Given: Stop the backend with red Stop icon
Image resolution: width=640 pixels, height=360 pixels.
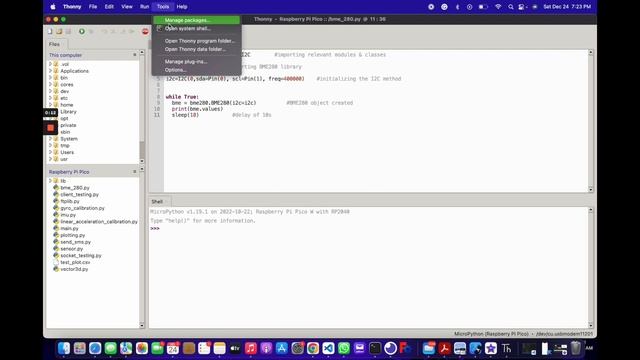Looking at the screenshot, I should pyautogui.click(x=145, y=31).
